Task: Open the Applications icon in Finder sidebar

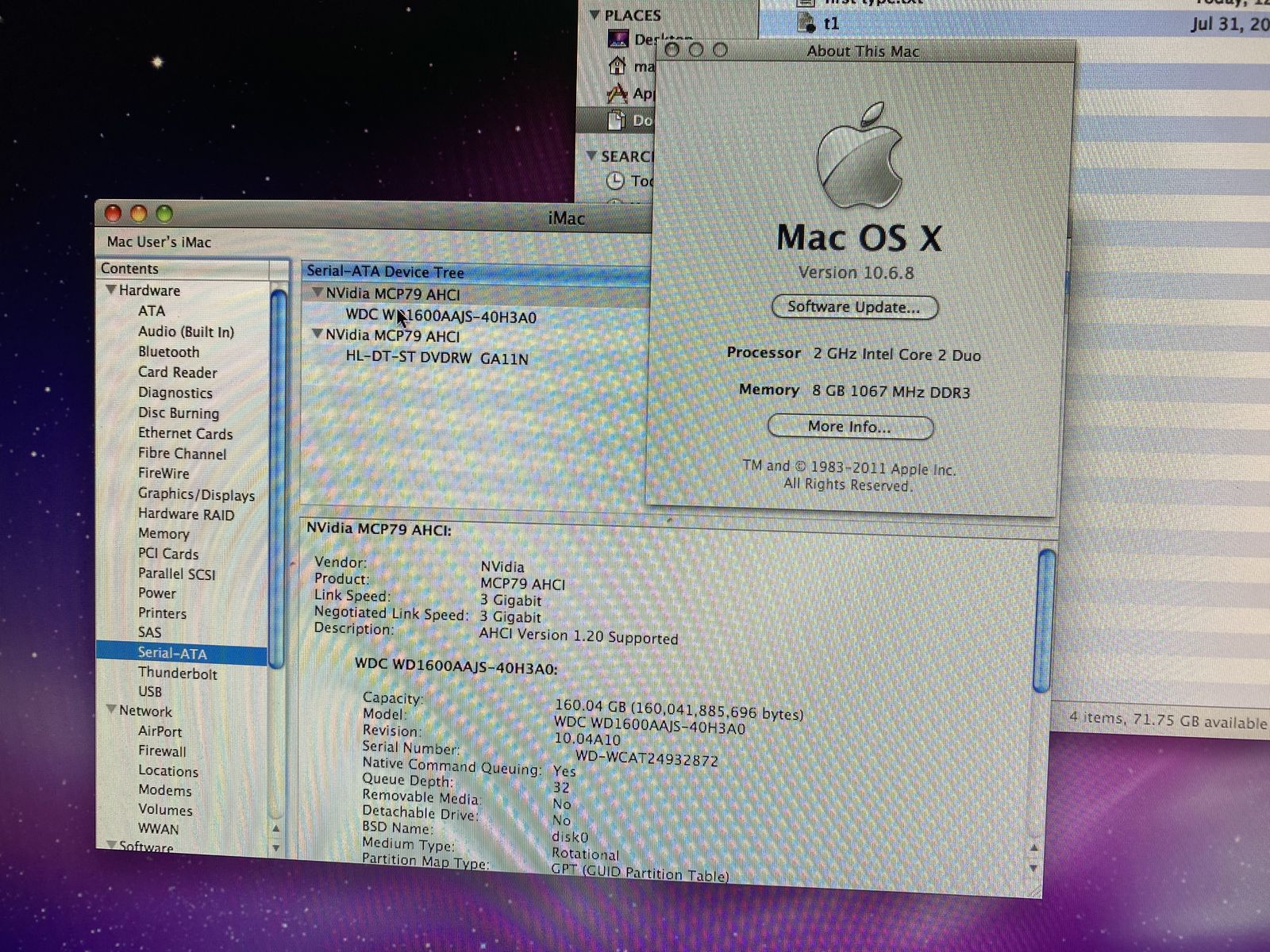Action: click(618, 94)
